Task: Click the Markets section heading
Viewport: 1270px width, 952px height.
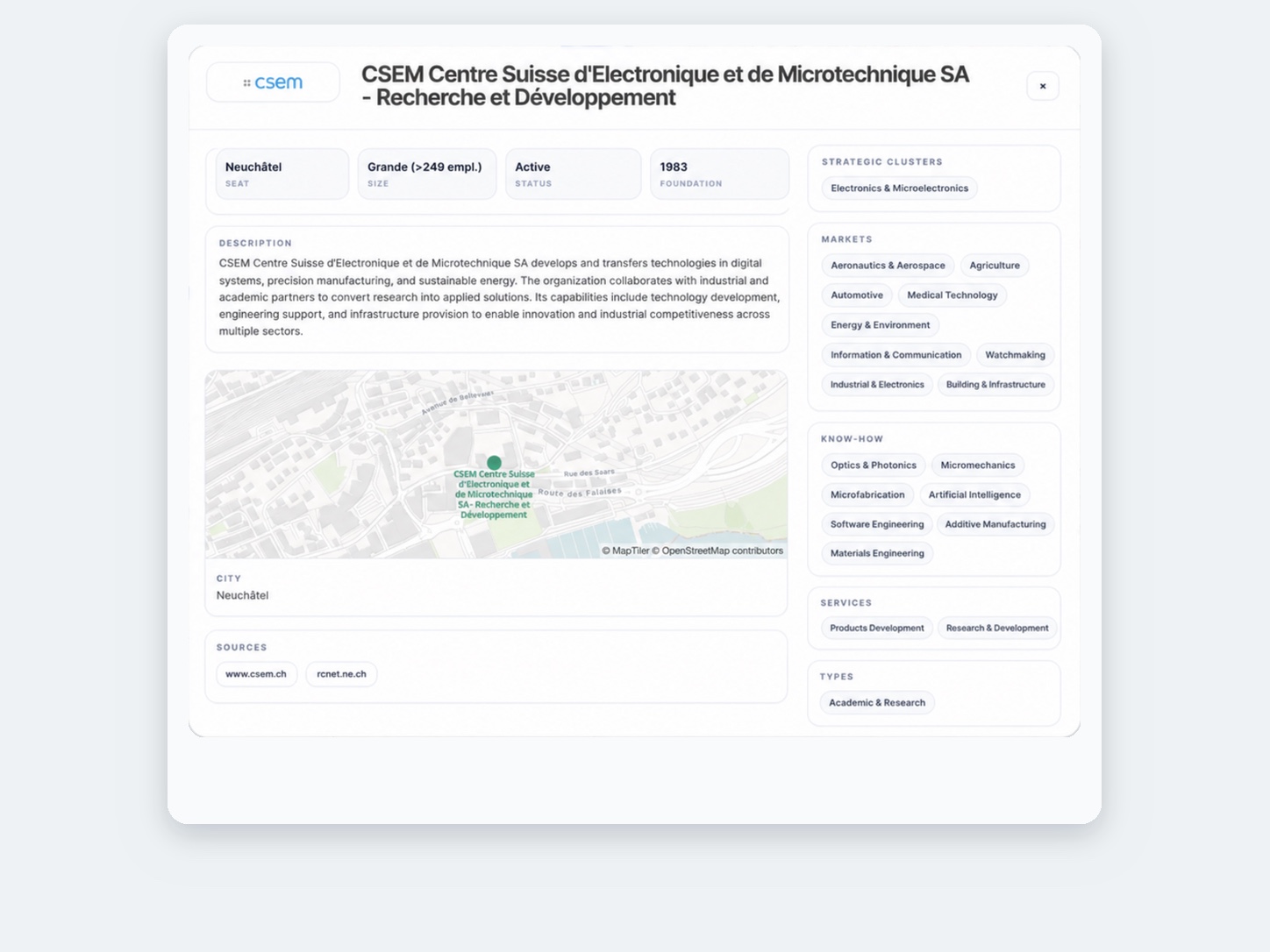Action: pos(847,239)
